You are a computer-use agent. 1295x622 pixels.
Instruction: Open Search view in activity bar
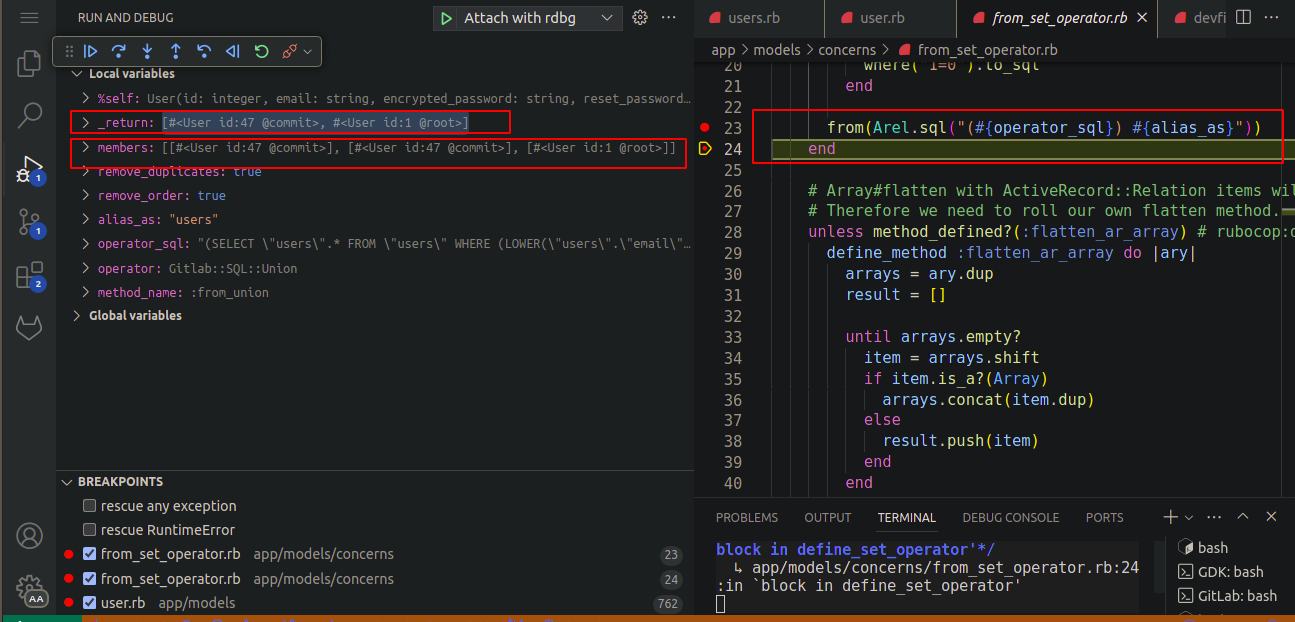tap(29, 116)
